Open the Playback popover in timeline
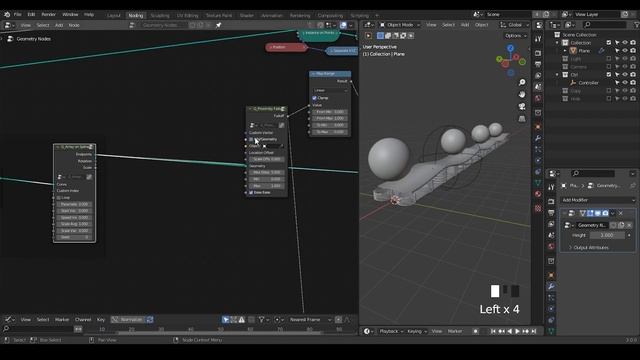 pyautogui.click(x=391, y=331)
